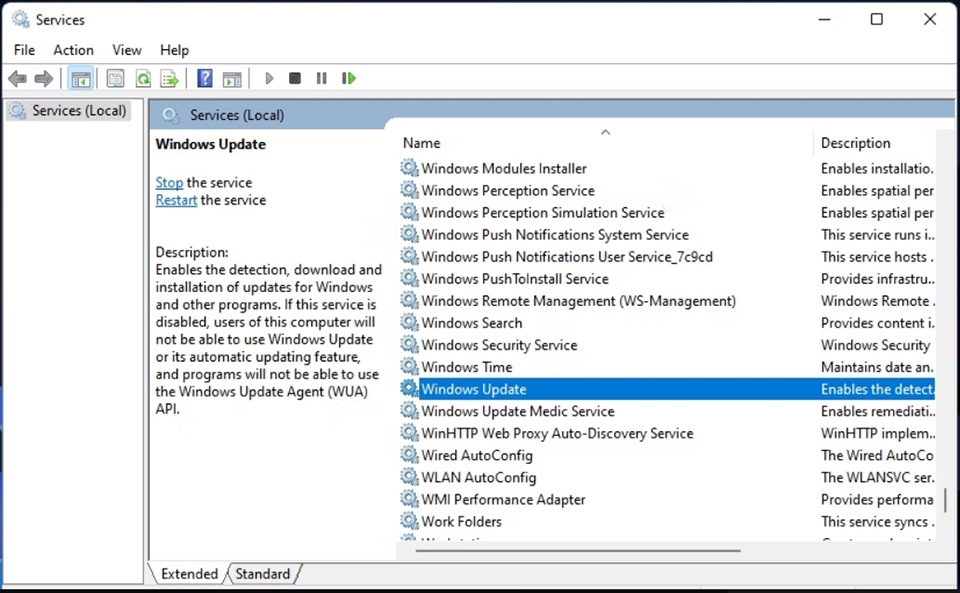Select Windows Search service row
This screenshot has height=593, width=960.
(472, 323)
